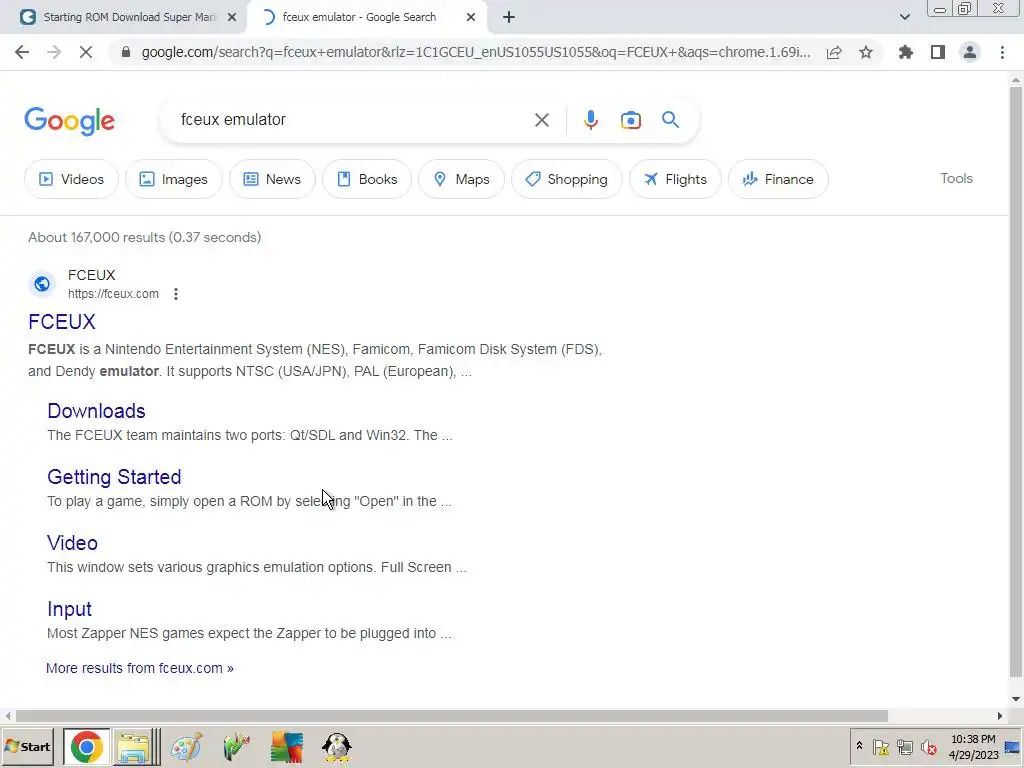
Task: Open Chrome three-dot menu
Action: tap(1002, 52)
